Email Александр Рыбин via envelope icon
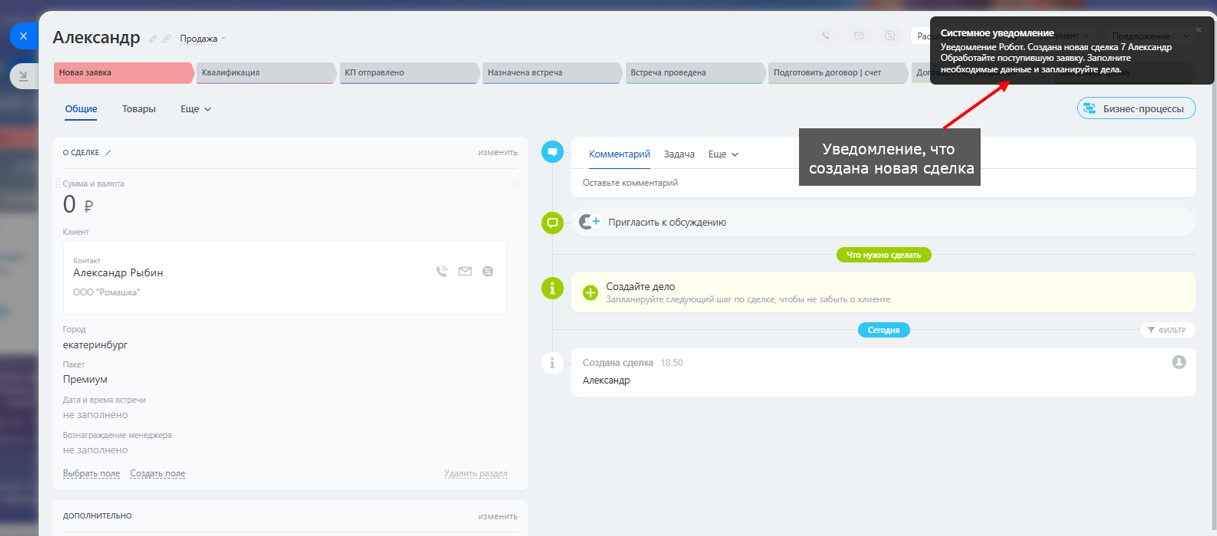 (465, 271)
